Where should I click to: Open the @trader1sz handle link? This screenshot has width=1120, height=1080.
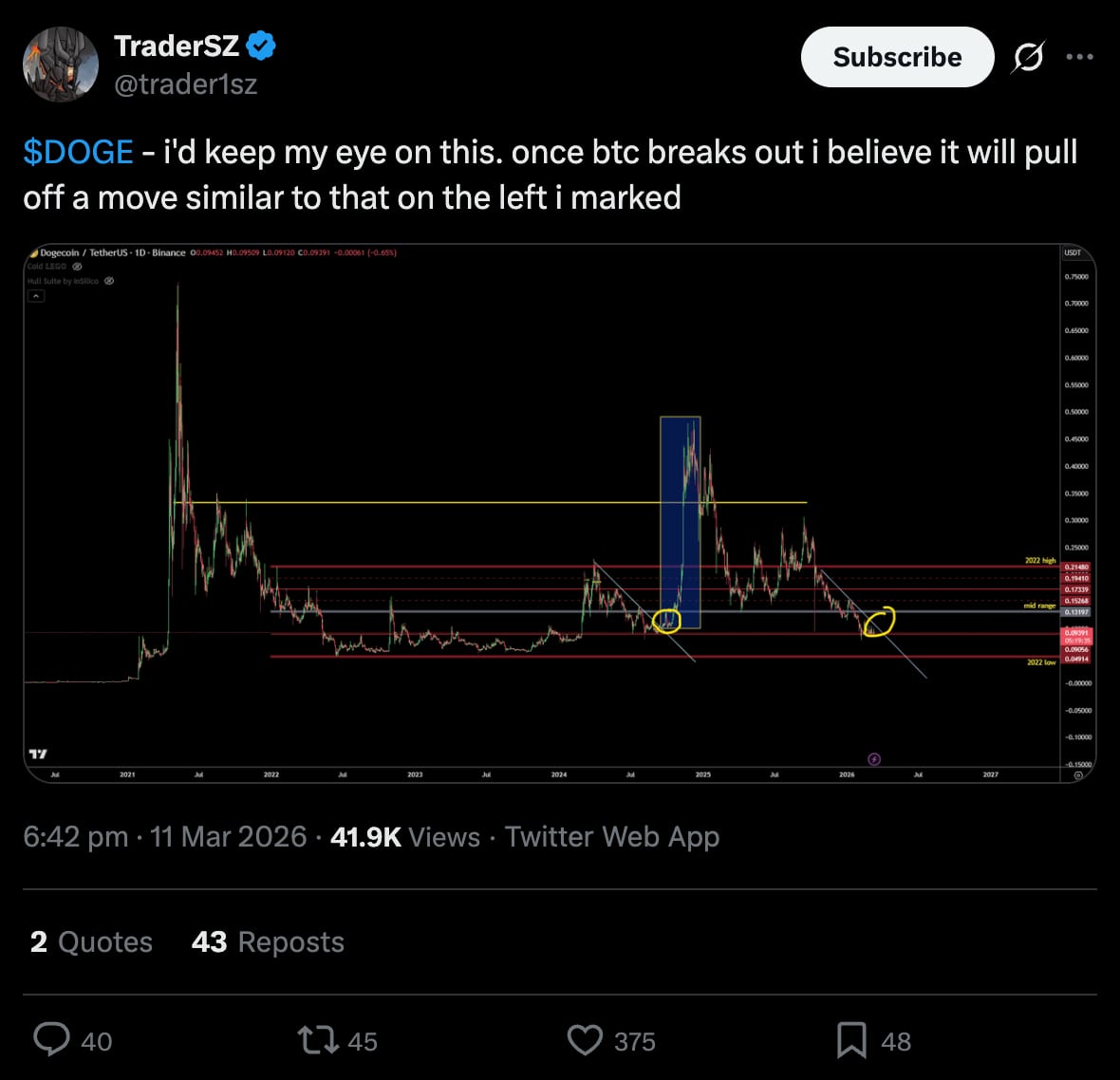click(186, 84)
